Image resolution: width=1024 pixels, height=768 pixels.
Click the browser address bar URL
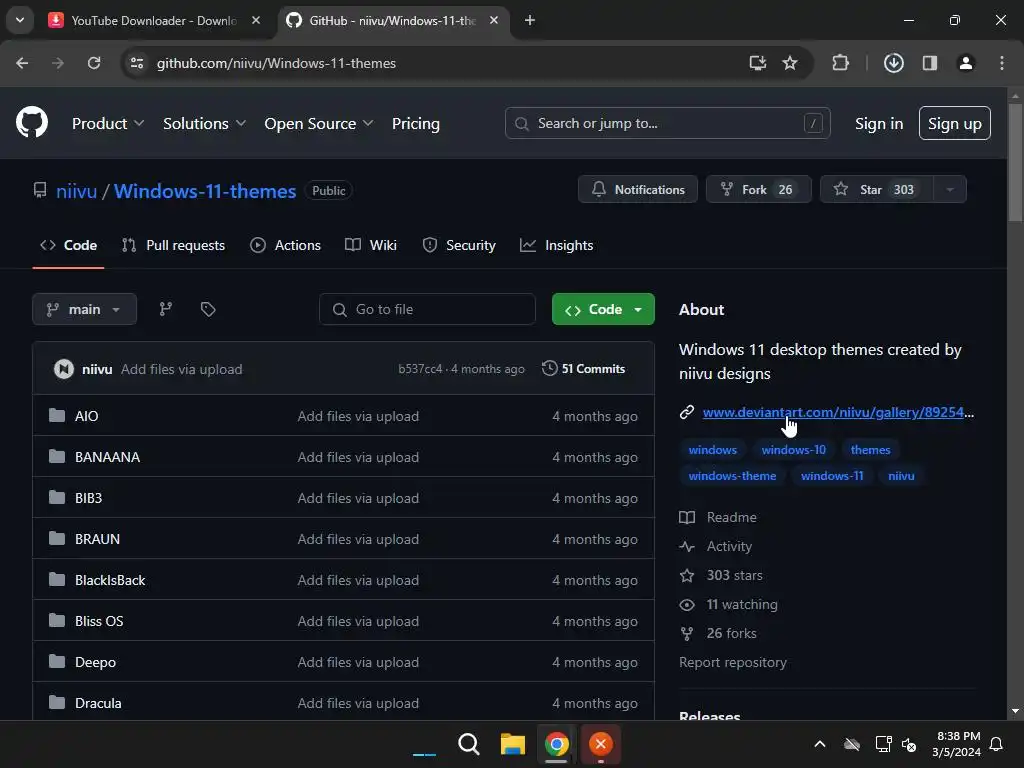276,63
